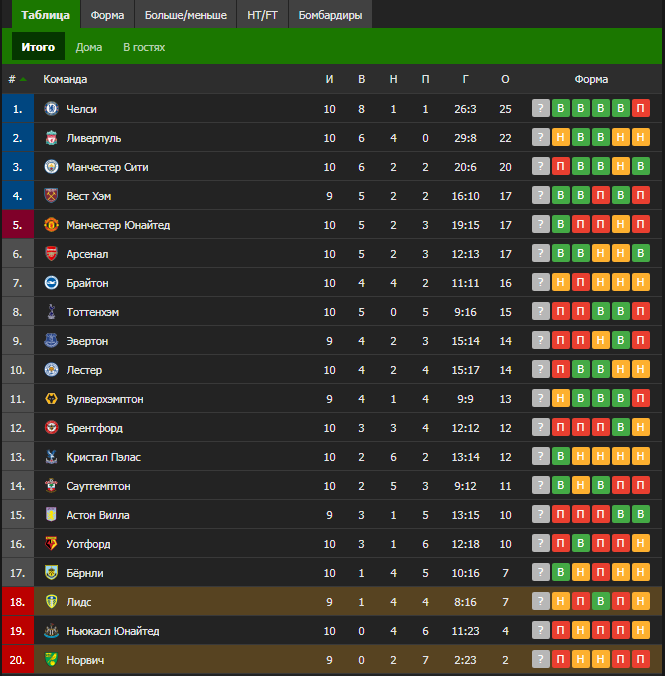Click the West Ham crest icon
Screen dimensions: 665x676
click(51, 196)
